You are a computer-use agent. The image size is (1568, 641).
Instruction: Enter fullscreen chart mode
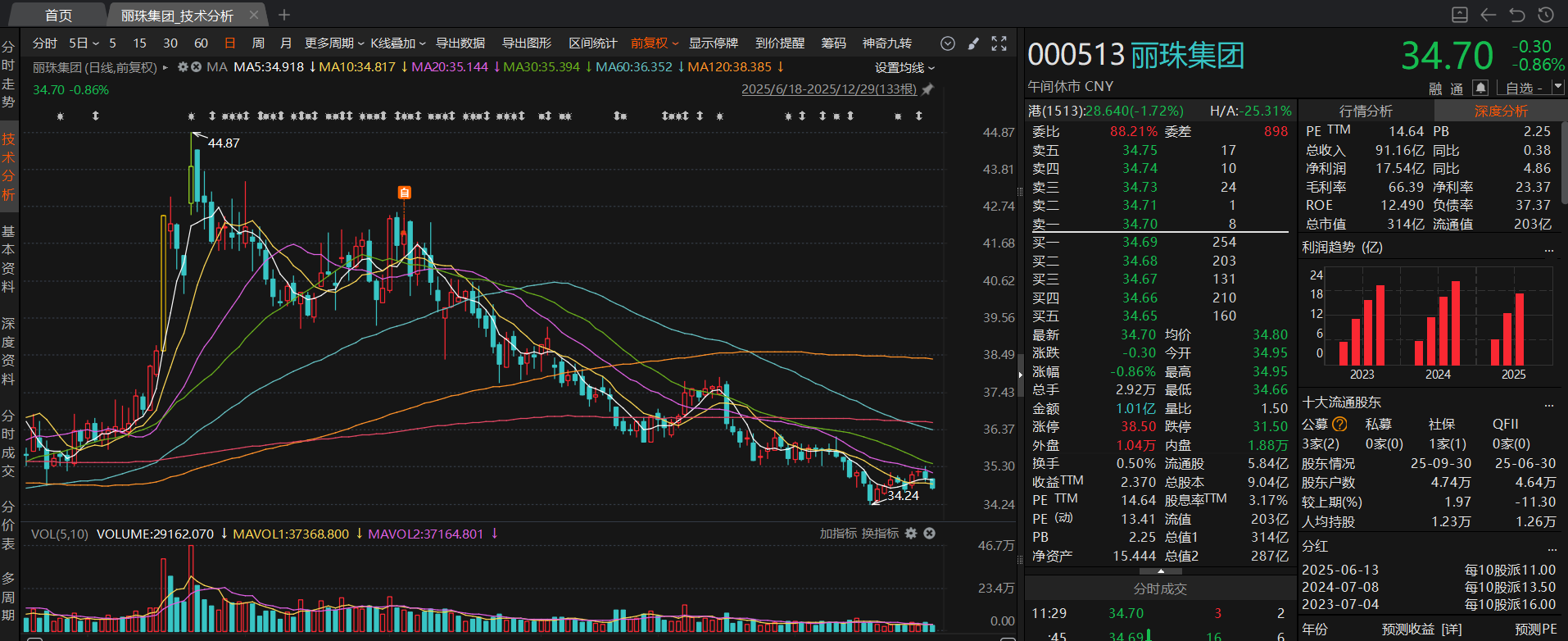999,43
